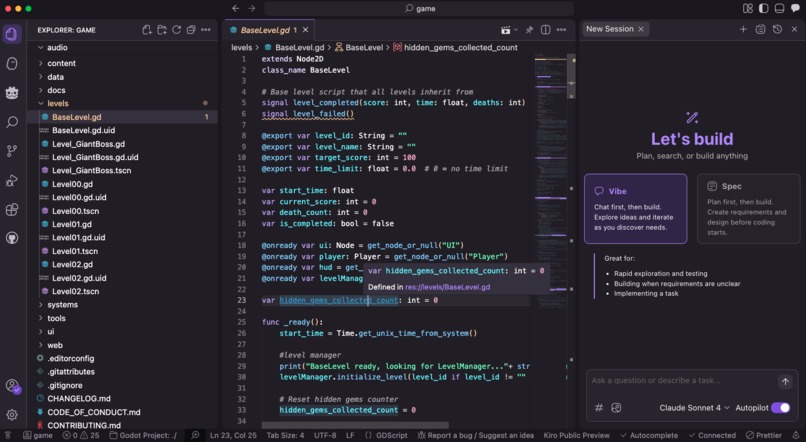
Task: Open run configuration dropdown in editor toolbar
Action: 516,30
